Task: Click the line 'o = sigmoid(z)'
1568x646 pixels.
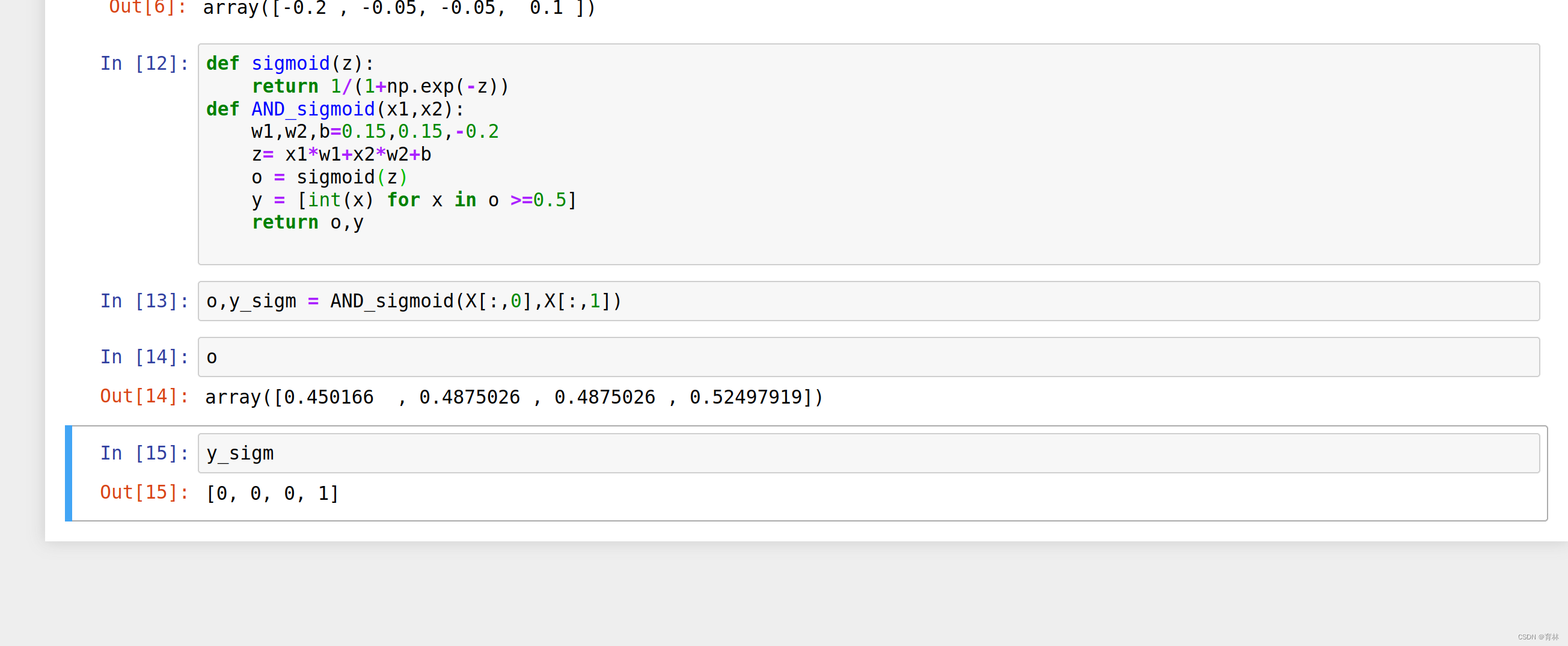Action: [330, 177]
